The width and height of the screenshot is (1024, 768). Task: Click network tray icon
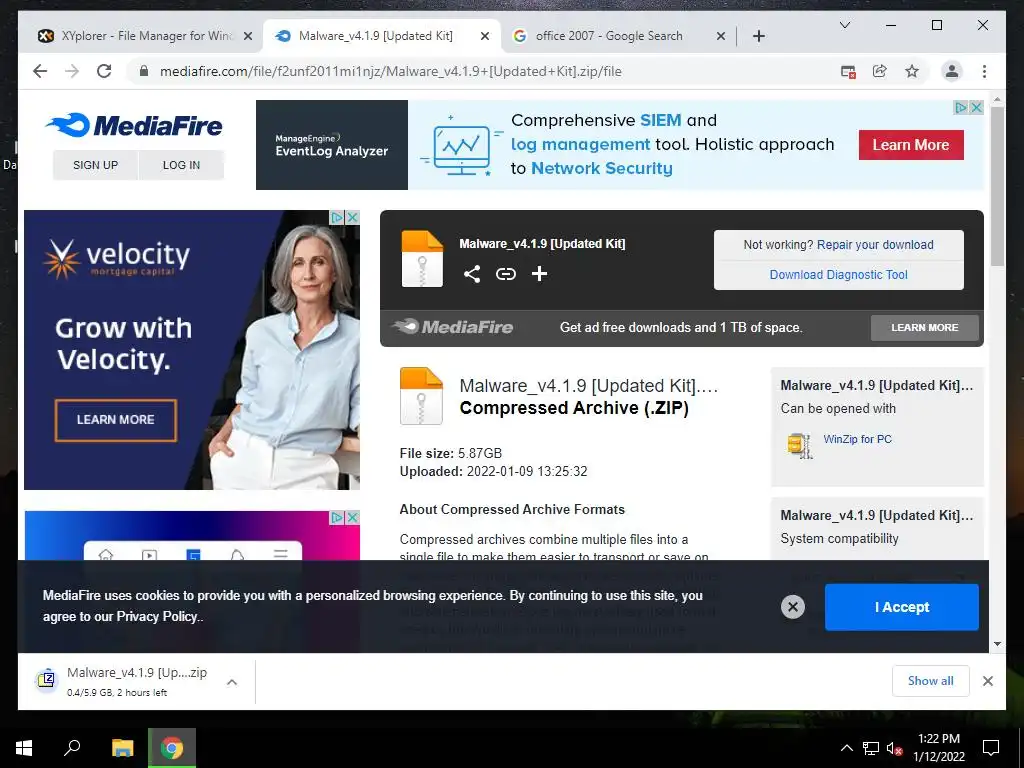click(x=871, y=748)
